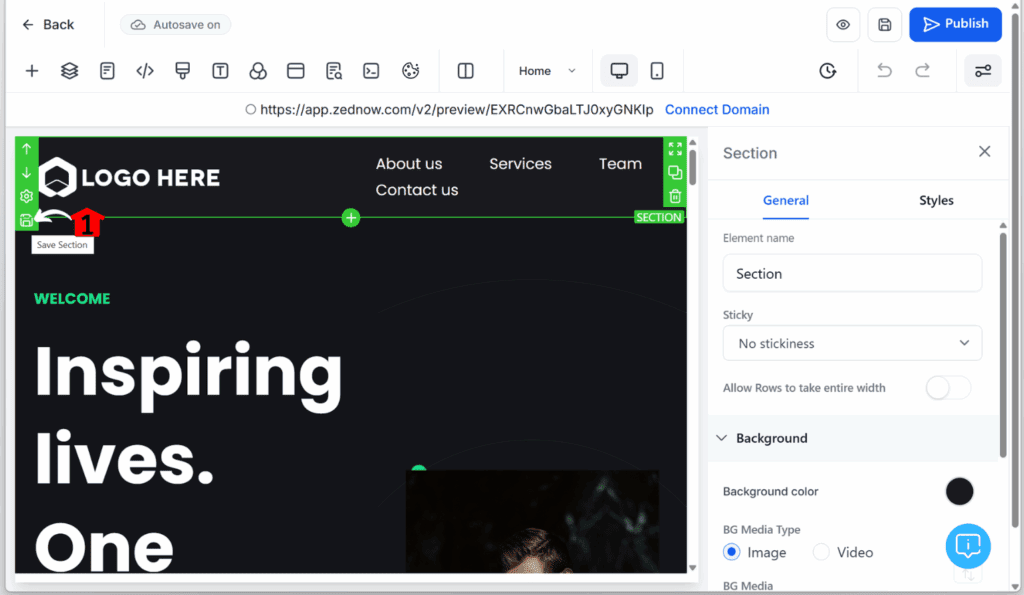1024x595 pixels.
Task: Open the Home page selector dropdown
Action: (547, 71)
